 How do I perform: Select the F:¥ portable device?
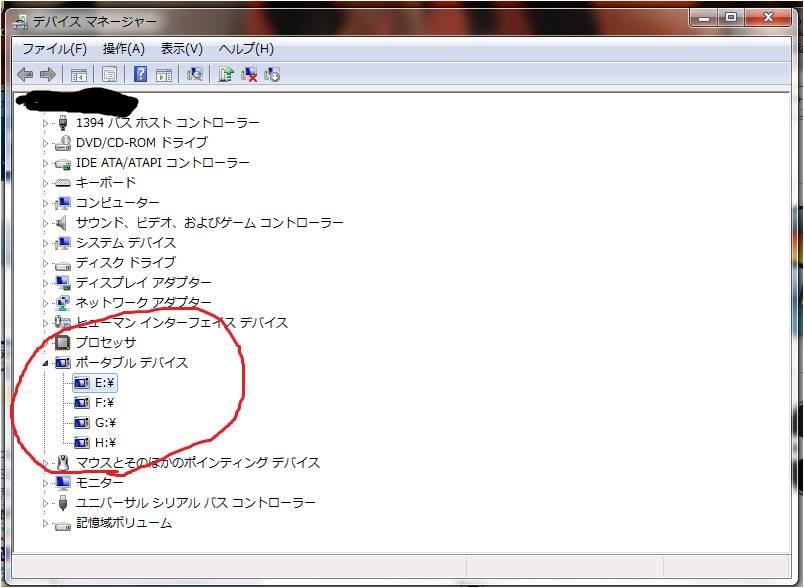point(94,403)
